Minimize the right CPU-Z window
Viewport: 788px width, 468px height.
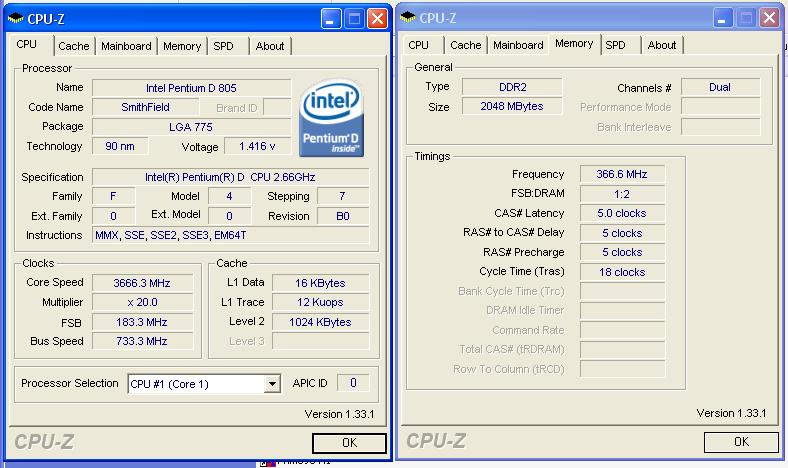tap(723, 18)
